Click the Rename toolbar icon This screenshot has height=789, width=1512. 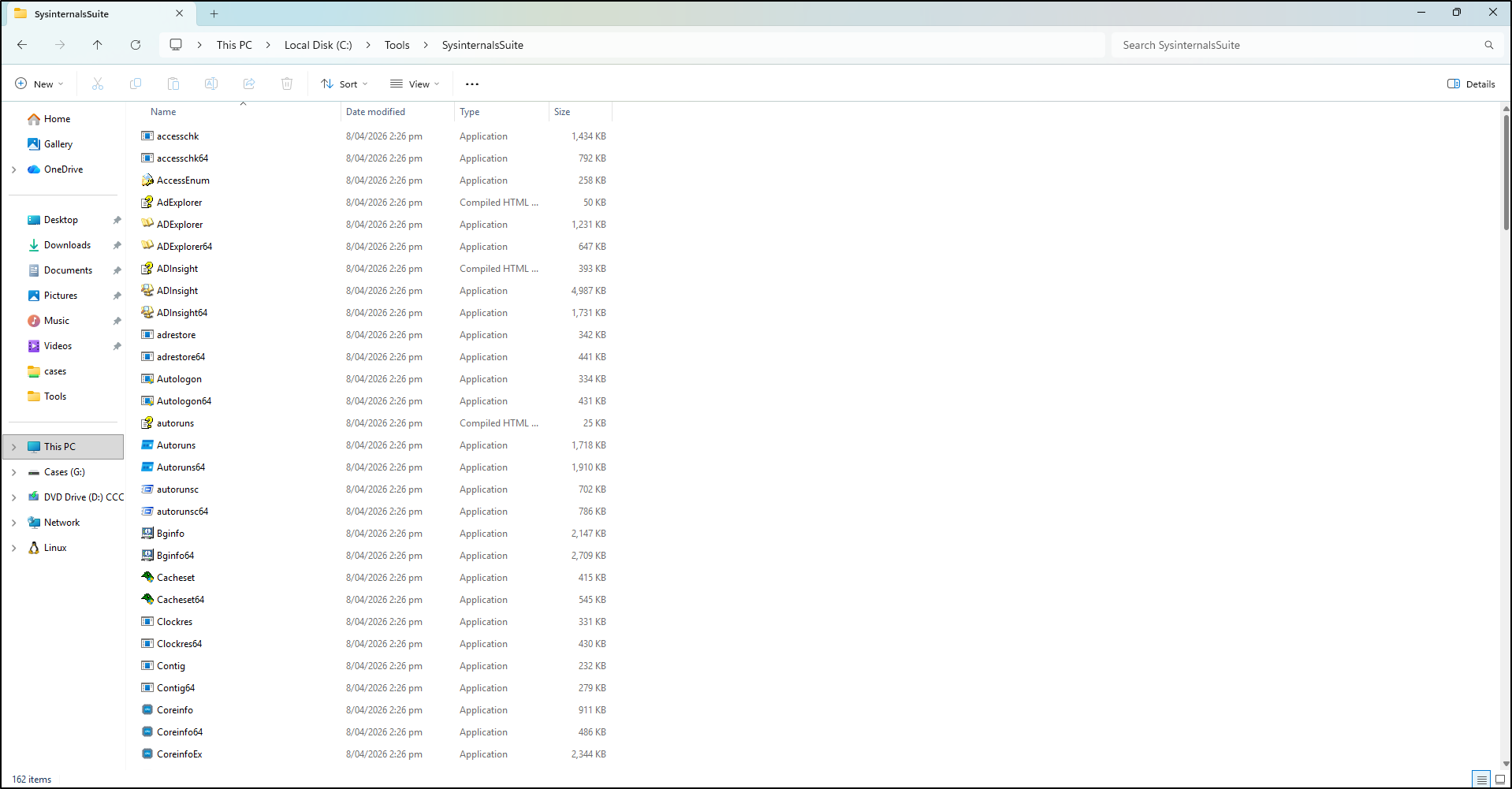(211, 84)
